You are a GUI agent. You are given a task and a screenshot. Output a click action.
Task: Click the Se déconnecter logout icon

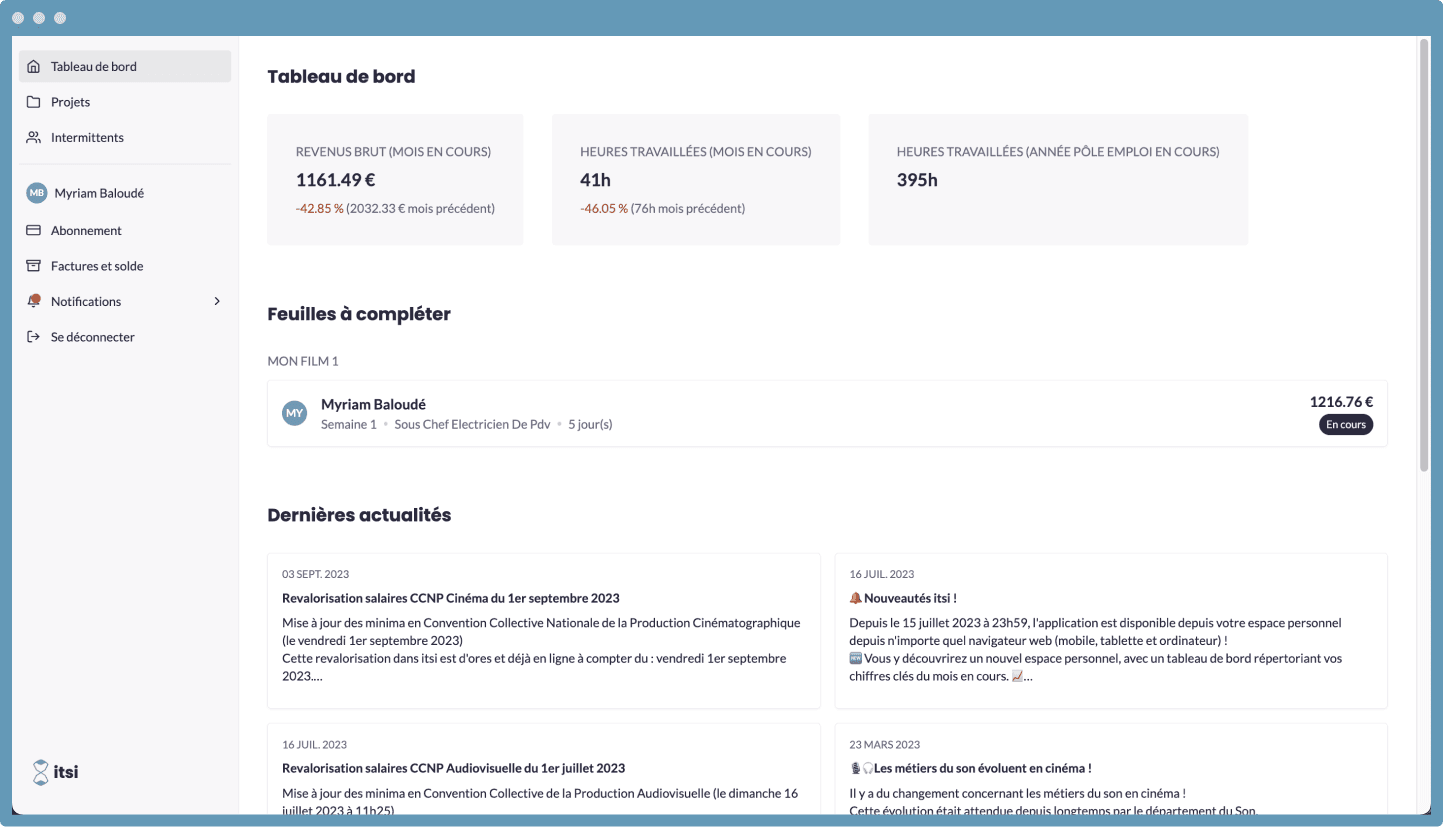(x=35, y=336)
